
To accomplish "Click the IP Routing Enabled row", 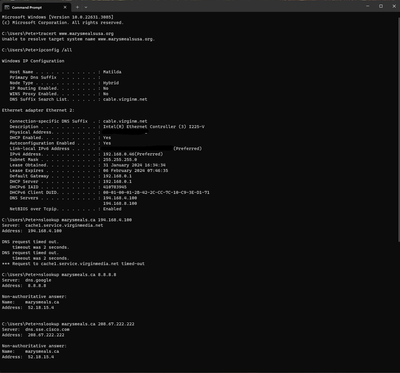I will coord(59,88).
